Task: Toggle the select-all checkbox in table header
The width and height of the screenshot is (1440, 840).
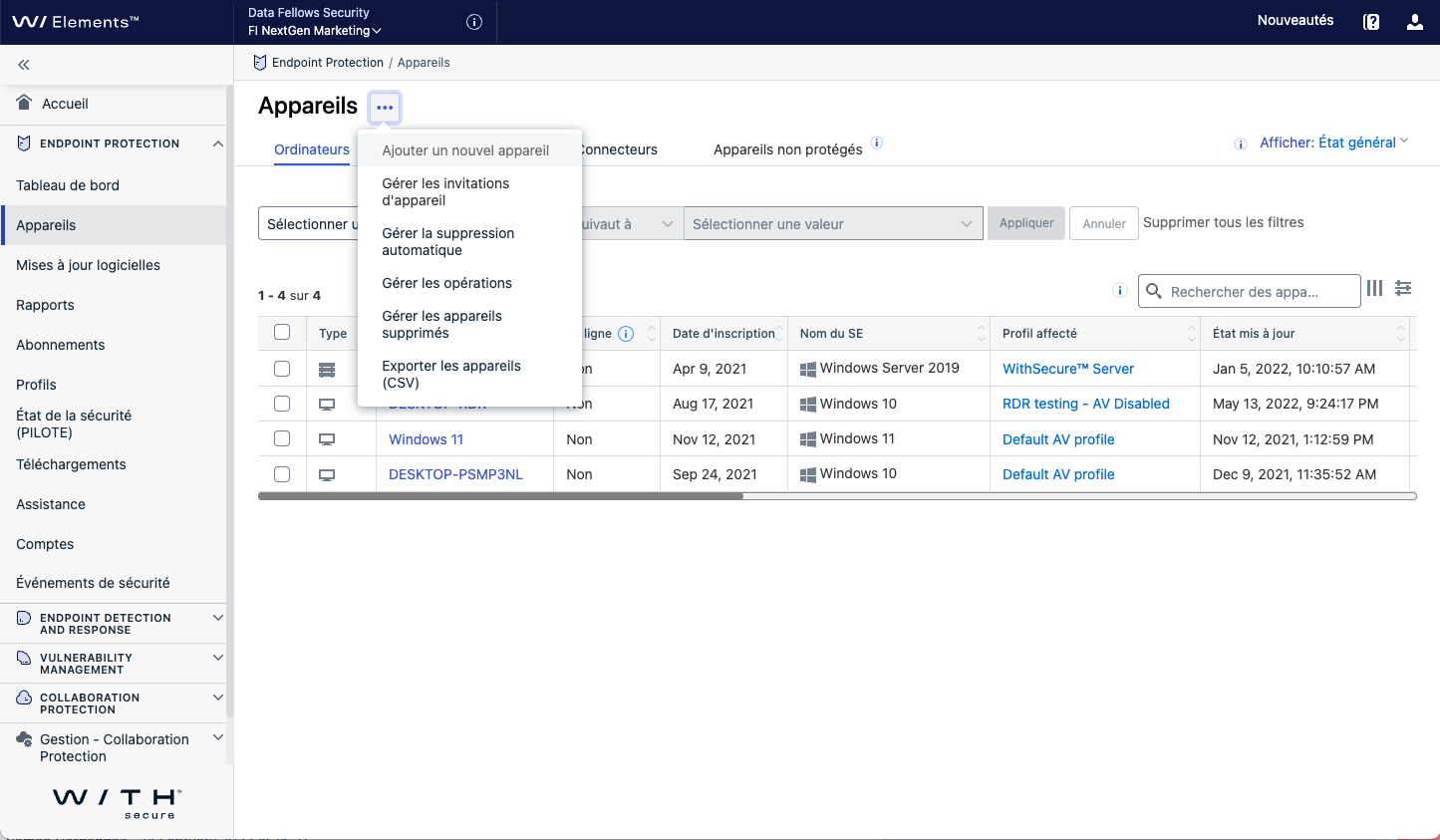Action: 282,332
